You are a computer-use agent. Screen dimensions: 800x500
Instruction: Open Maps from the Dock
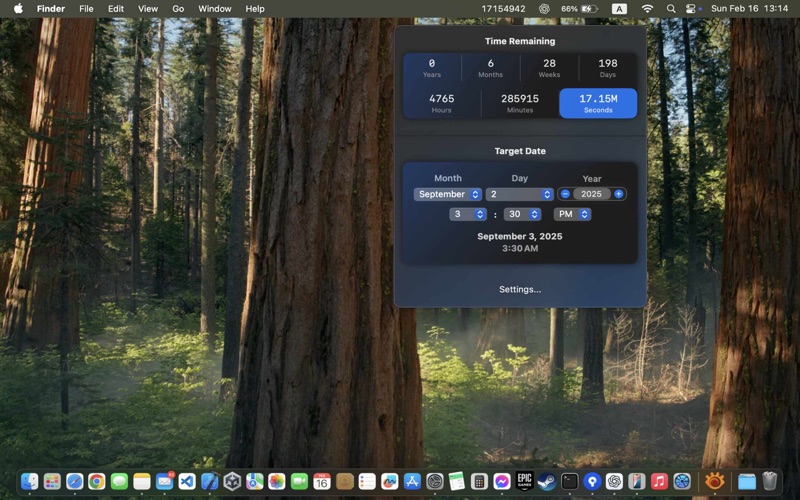click(255, 481)
